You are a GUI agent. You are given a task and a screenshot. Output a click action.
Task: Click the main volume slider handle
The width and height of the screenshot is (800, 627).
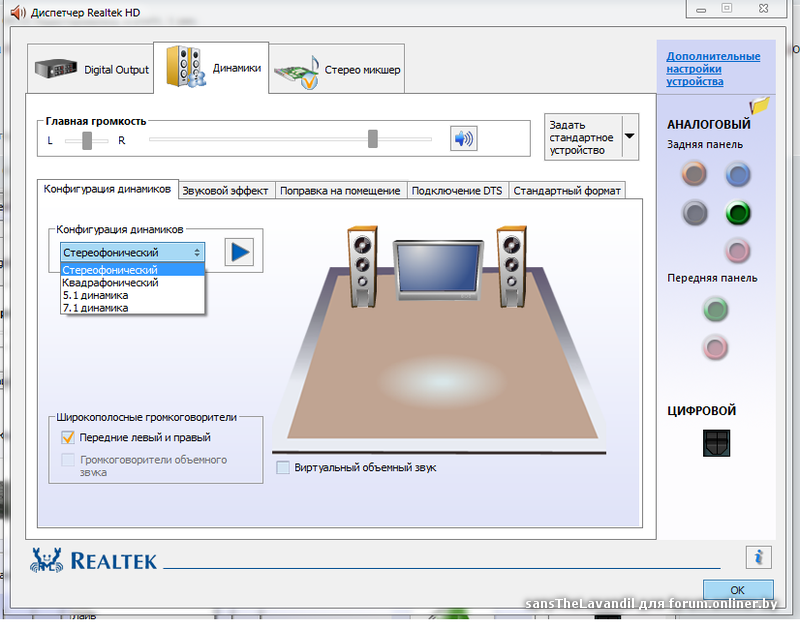point(373,138)
